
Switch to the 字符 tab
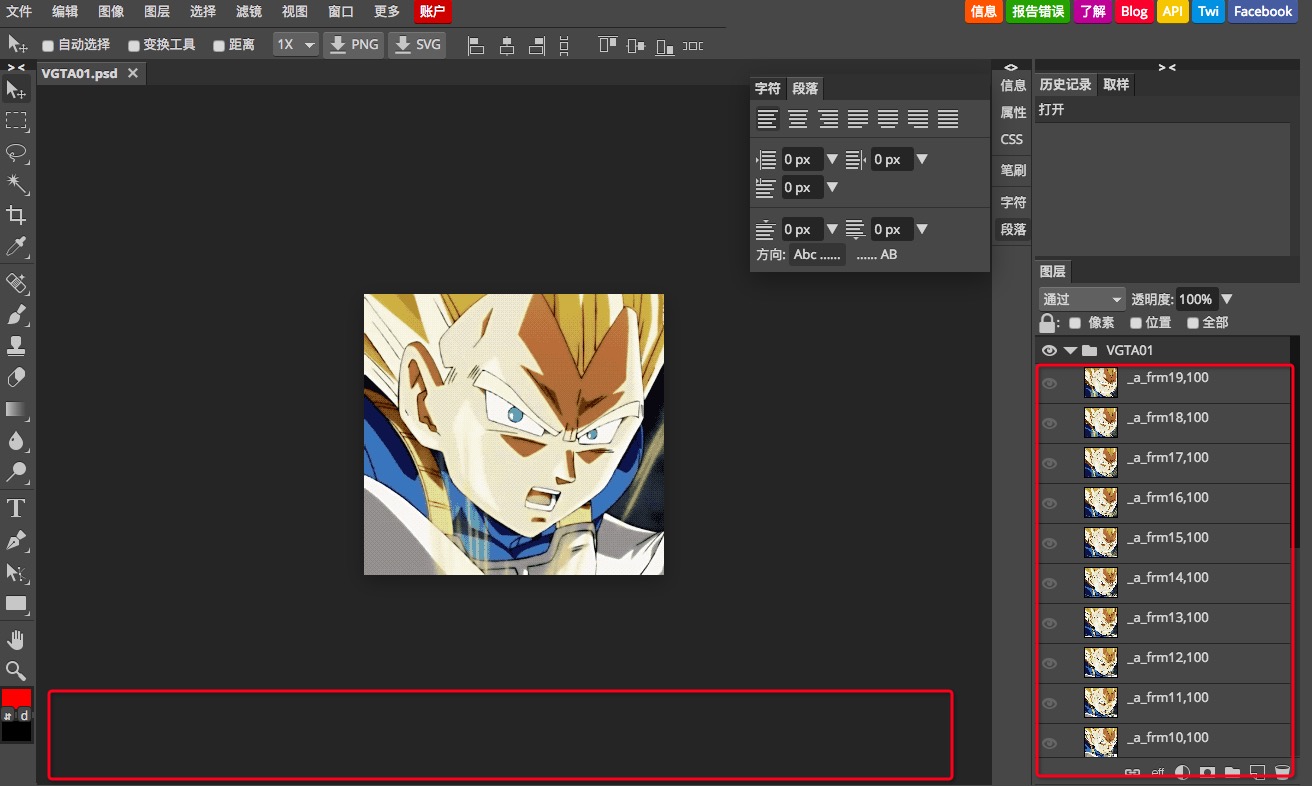(x=768, y=88)
